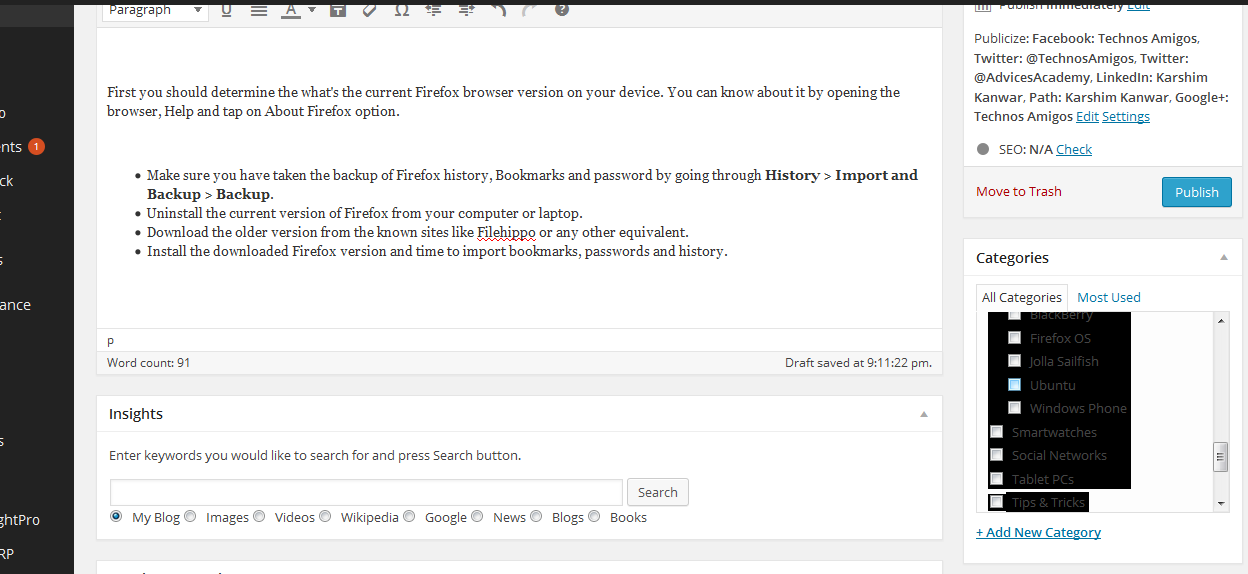Open keyboard shortcuts help icon

[562, 10]
